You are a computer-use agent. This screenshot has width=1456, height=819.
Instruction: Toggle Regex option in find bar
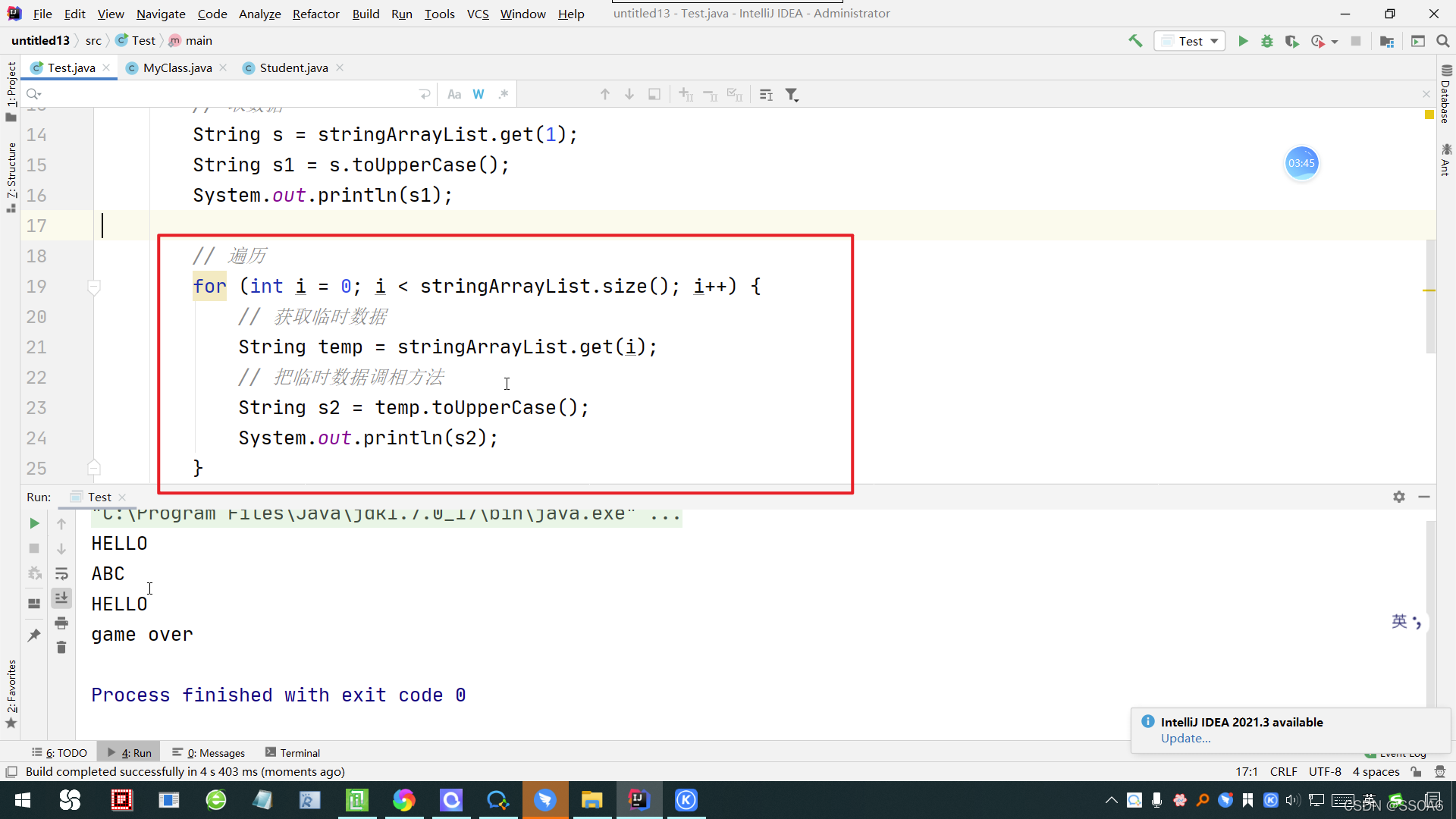503,95
